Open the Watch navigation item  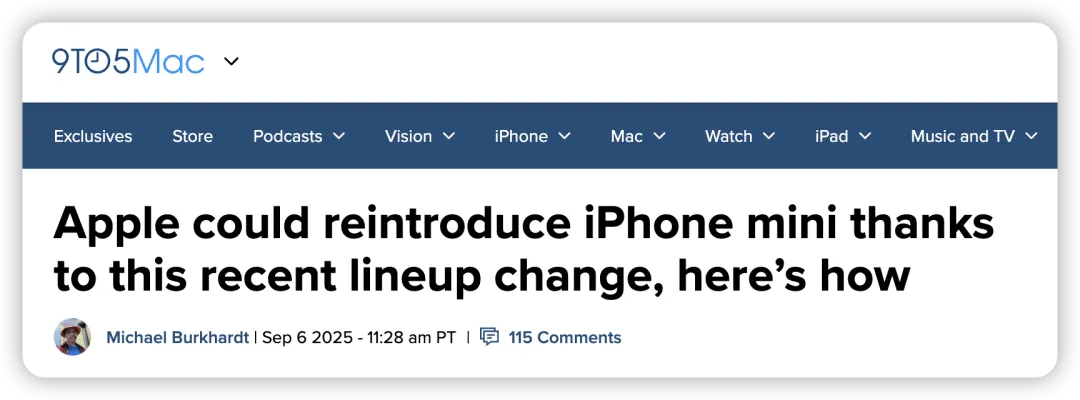click(x=729, y=136)
